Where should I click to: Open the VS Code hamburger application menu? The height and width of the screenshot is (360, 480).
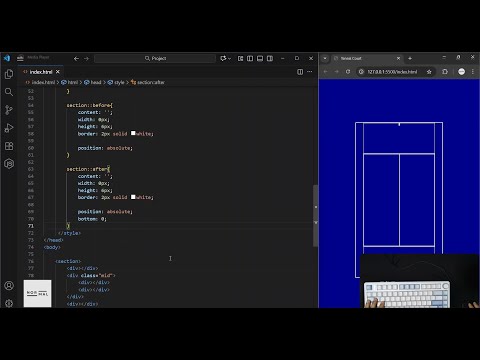tap(20, 58)
